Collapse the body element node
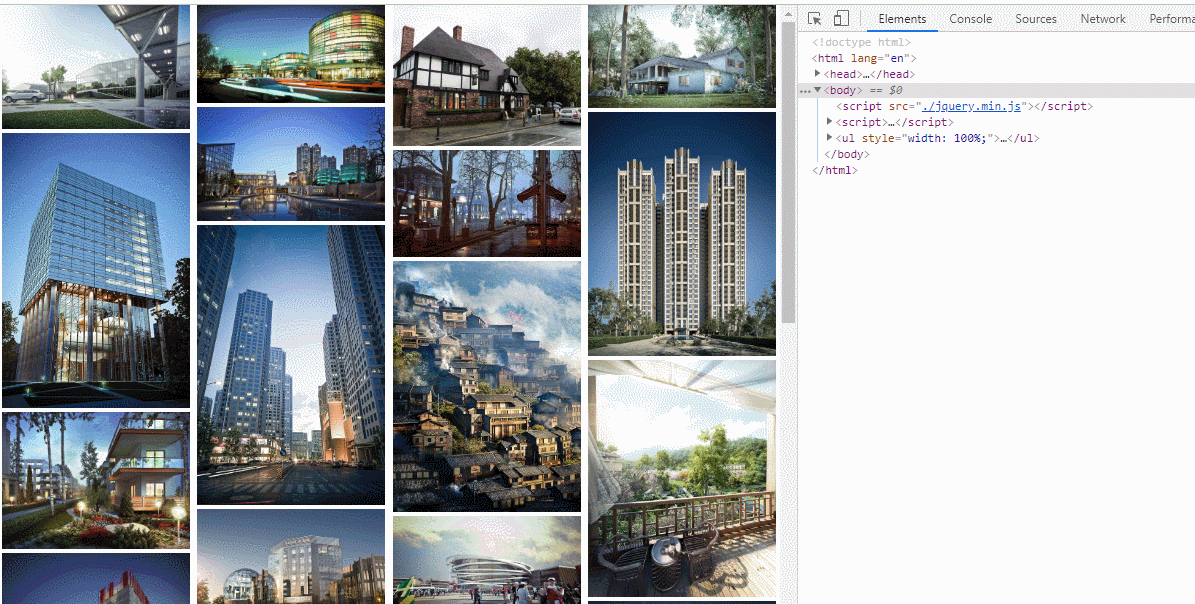Image resolution: width=1195 pixels, height=604 pixels. click(x=817, y=90)
